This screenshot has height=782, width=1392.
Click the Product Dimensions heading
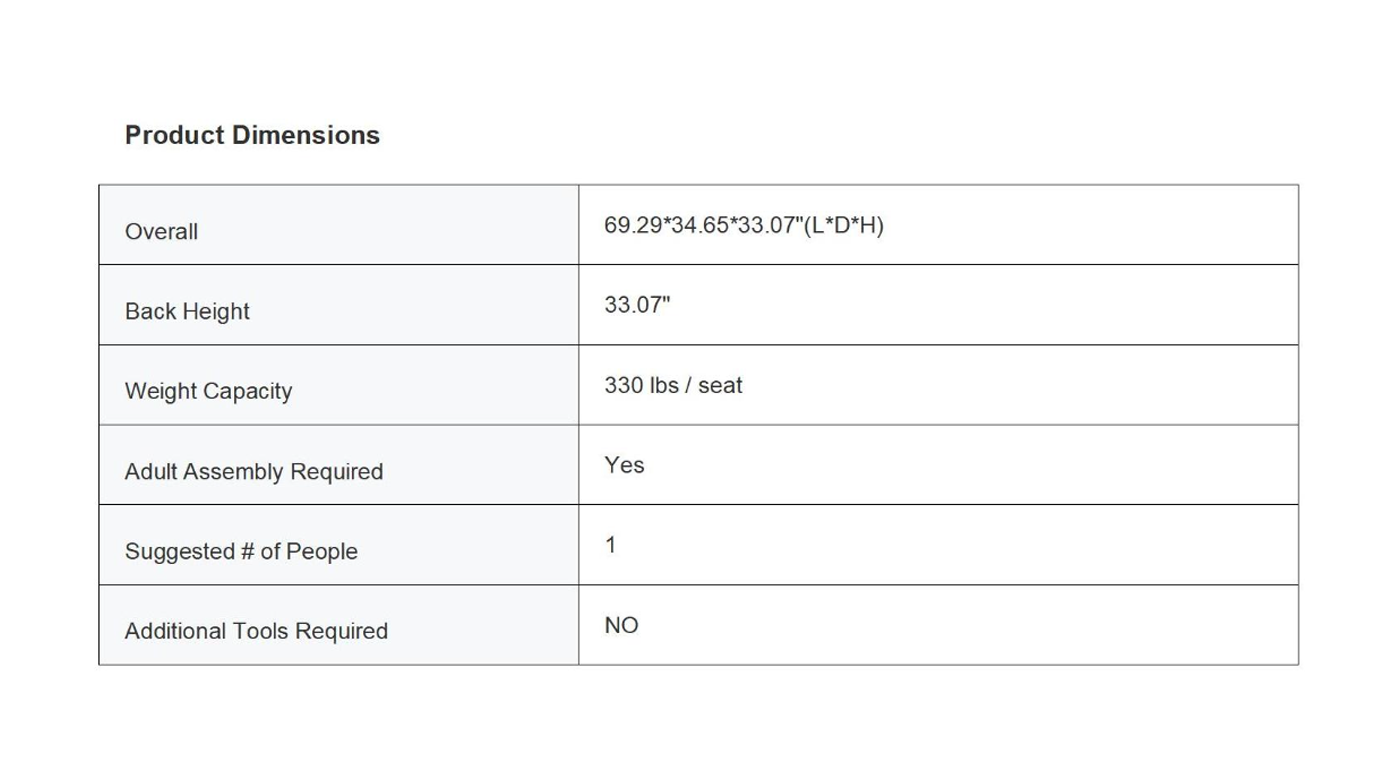(252, 135)
